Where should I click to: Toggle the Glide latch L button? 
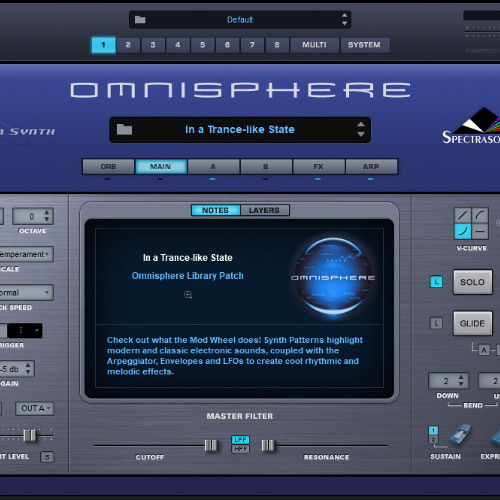tap(436, 323)
